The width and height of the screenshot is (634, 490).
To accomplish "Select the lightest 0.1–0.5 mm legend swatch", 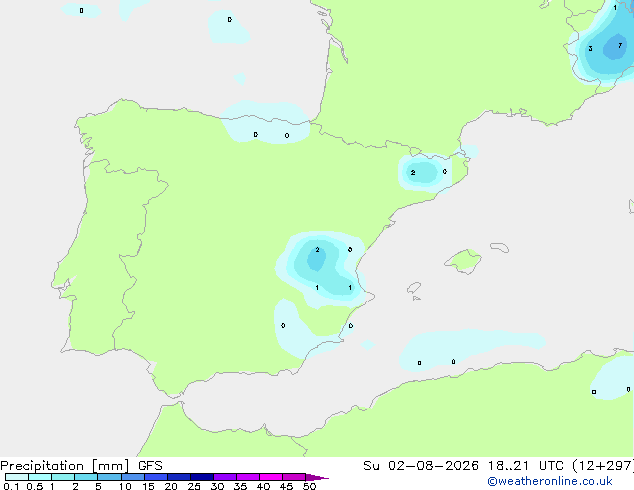I will [x=17, y=477].
